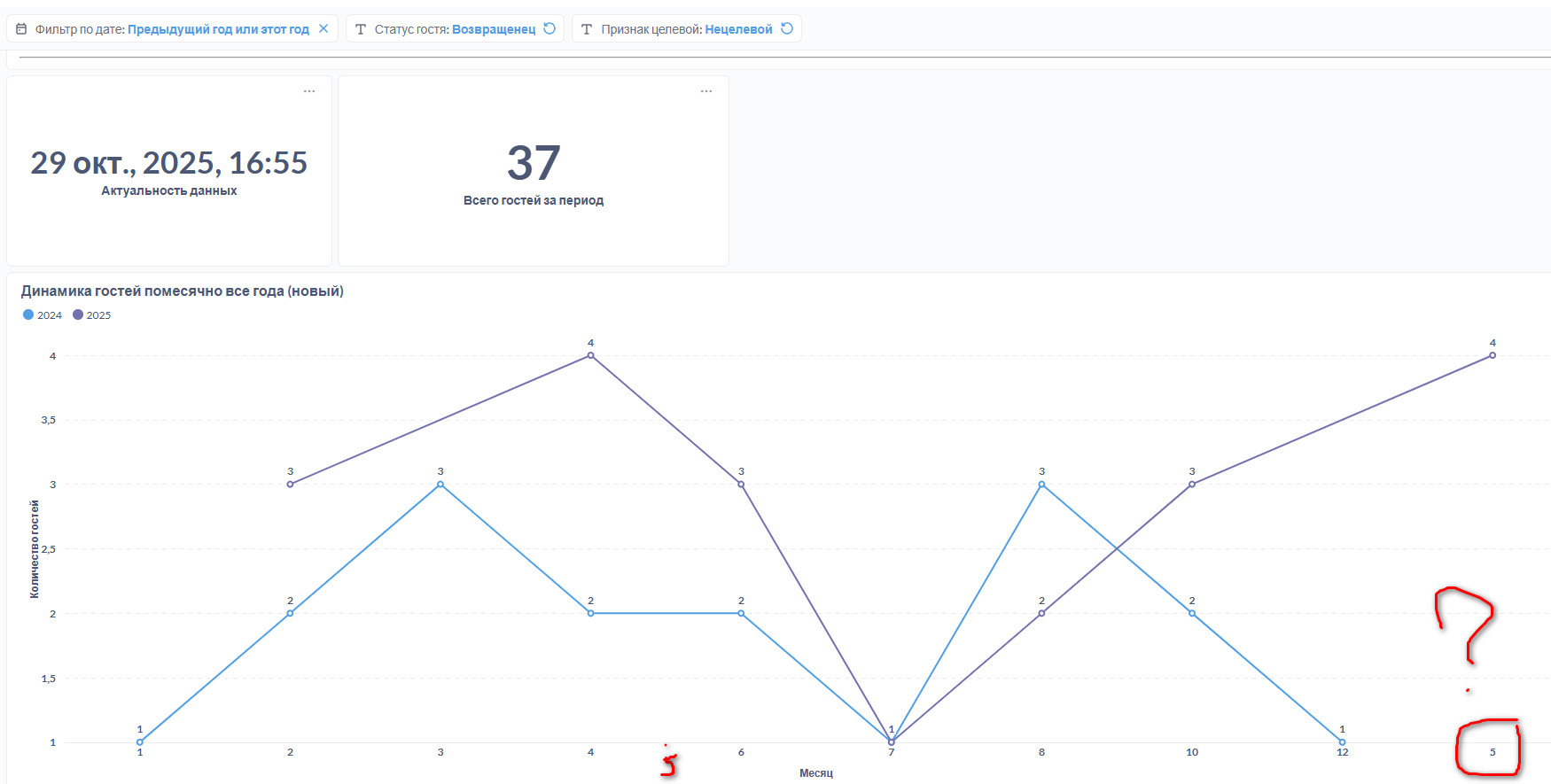Click the 2024 data point at month 3
This screenshot has width=1551, height=784.
[x=440, y=485]
